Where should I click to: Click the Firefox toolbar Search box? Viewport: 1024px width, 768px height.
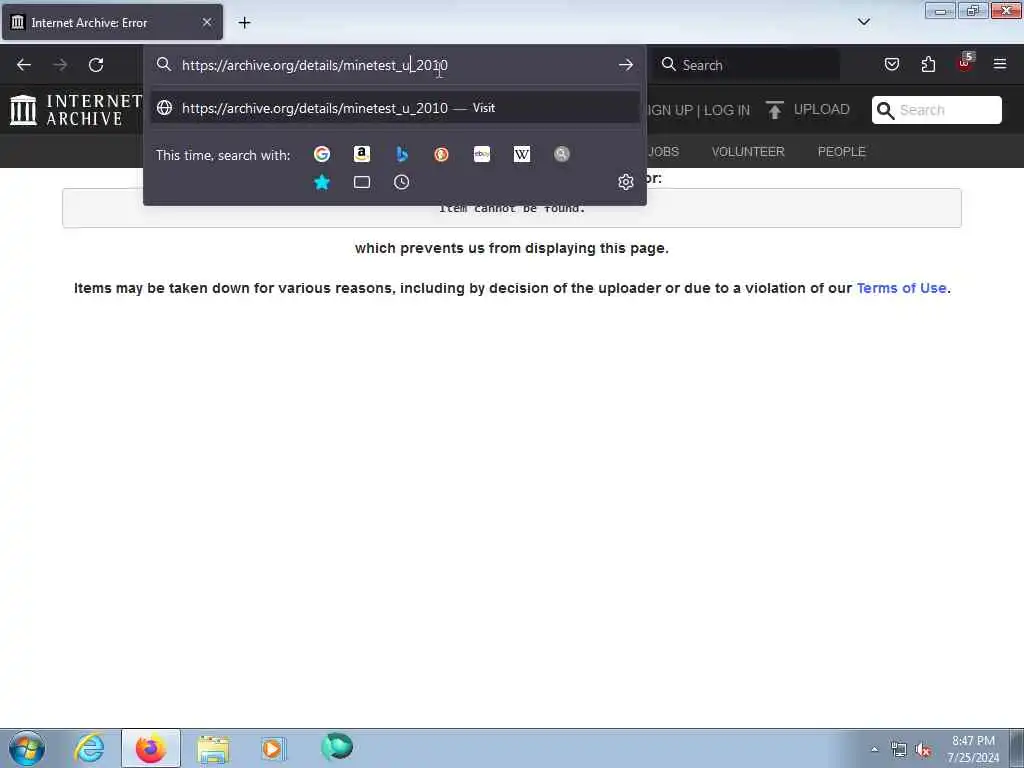[x=748, y=65]
